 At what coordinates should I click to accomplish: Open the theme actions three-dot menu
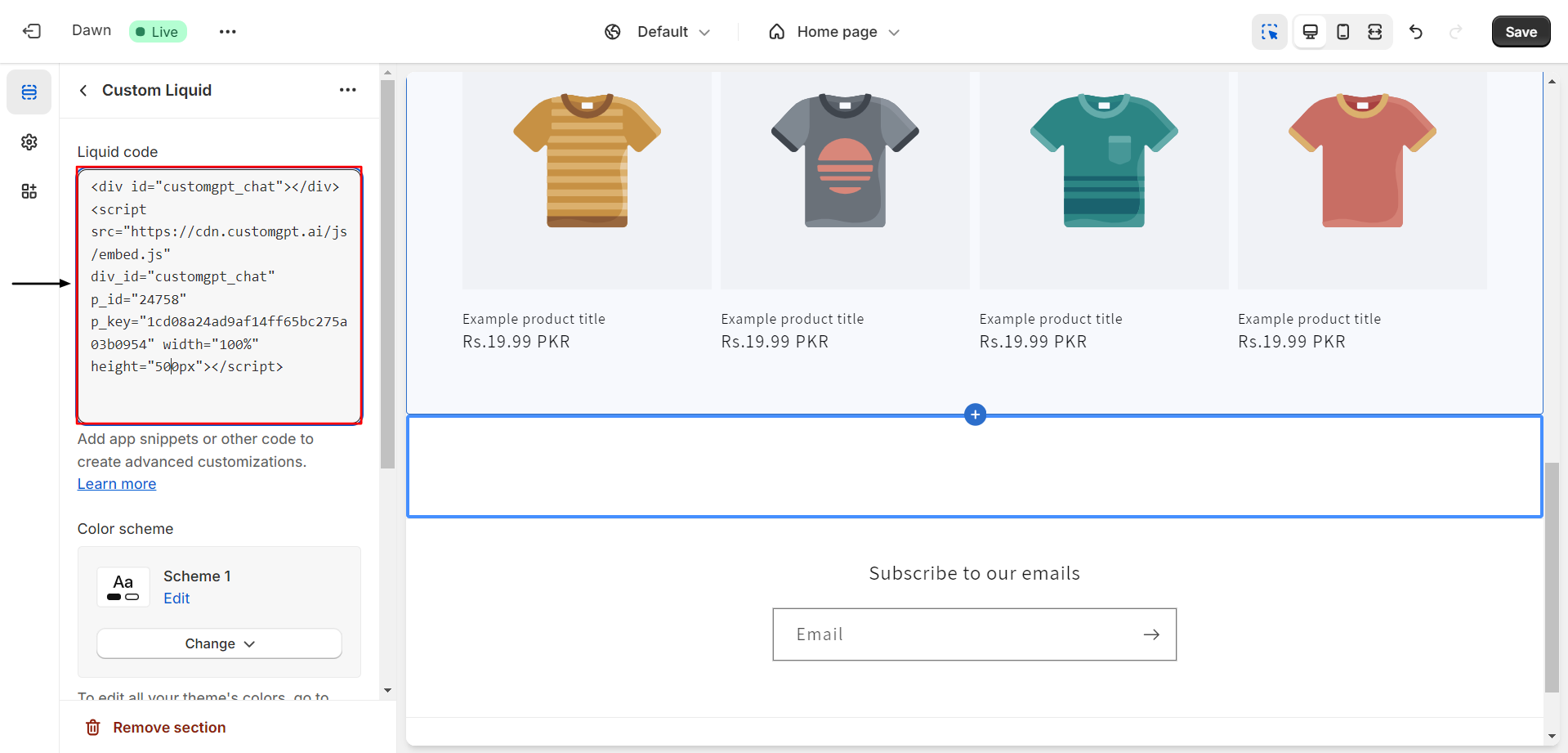(x=227, y=32)
